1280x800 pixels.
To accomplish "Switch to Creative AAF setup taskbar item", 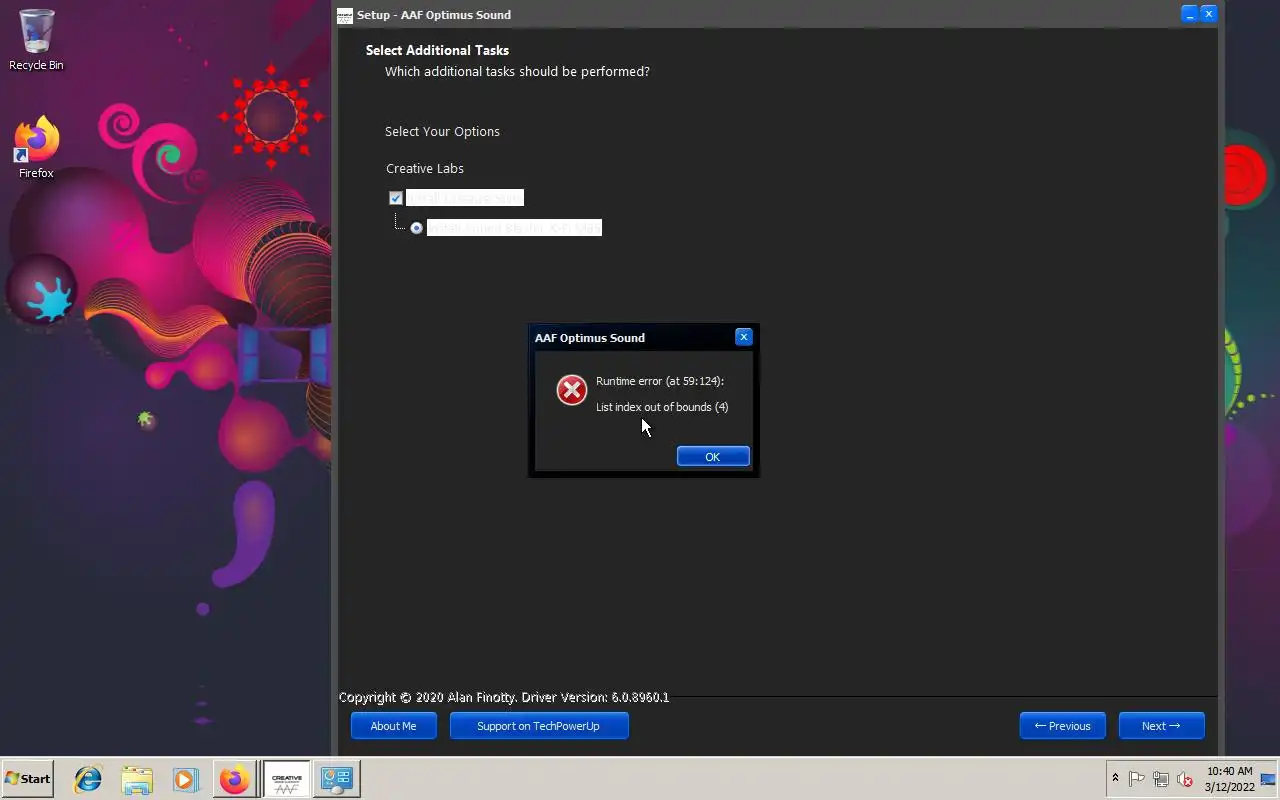I will pyautogui.click(x=287, y=779).
